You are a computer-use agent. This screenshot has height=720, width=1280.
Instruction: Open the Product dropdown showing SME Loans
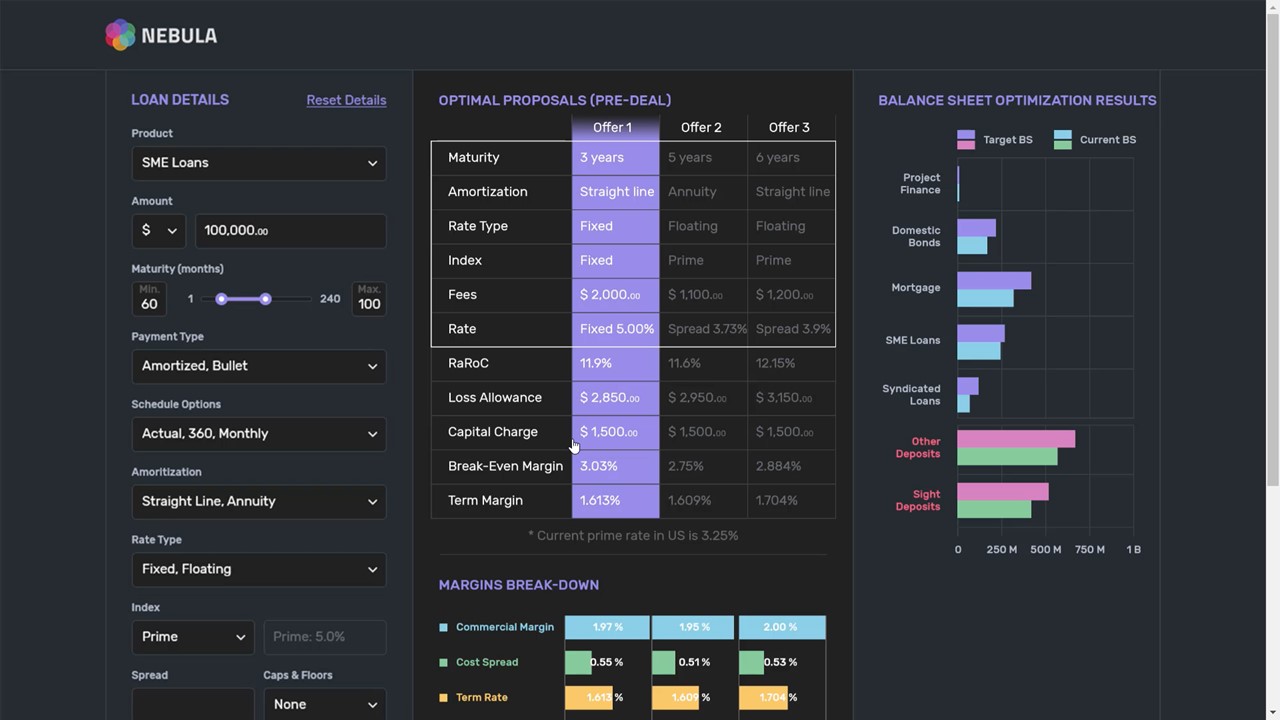[x=258, y=163]
